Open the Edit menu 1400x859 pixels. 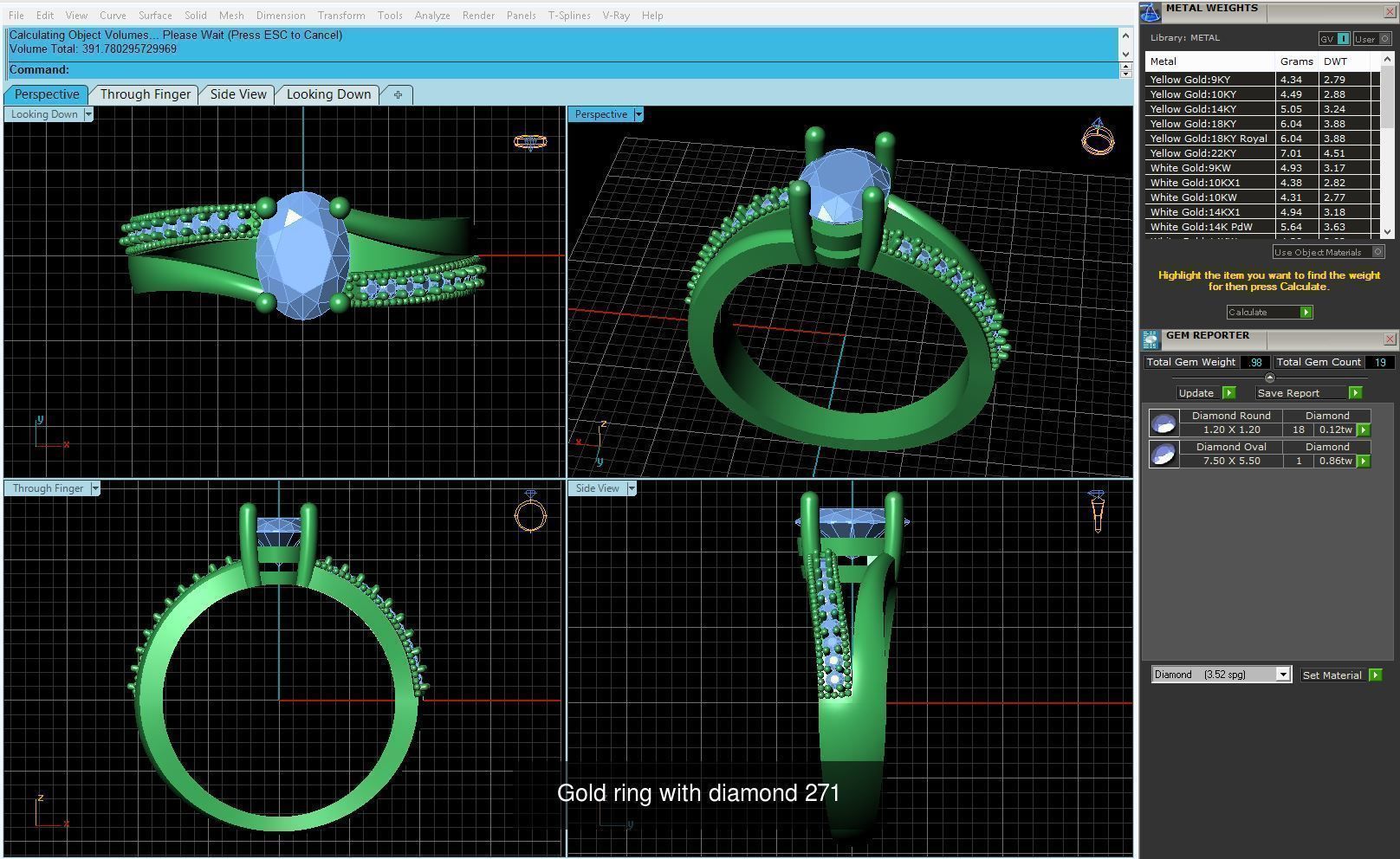click(45, 16)
